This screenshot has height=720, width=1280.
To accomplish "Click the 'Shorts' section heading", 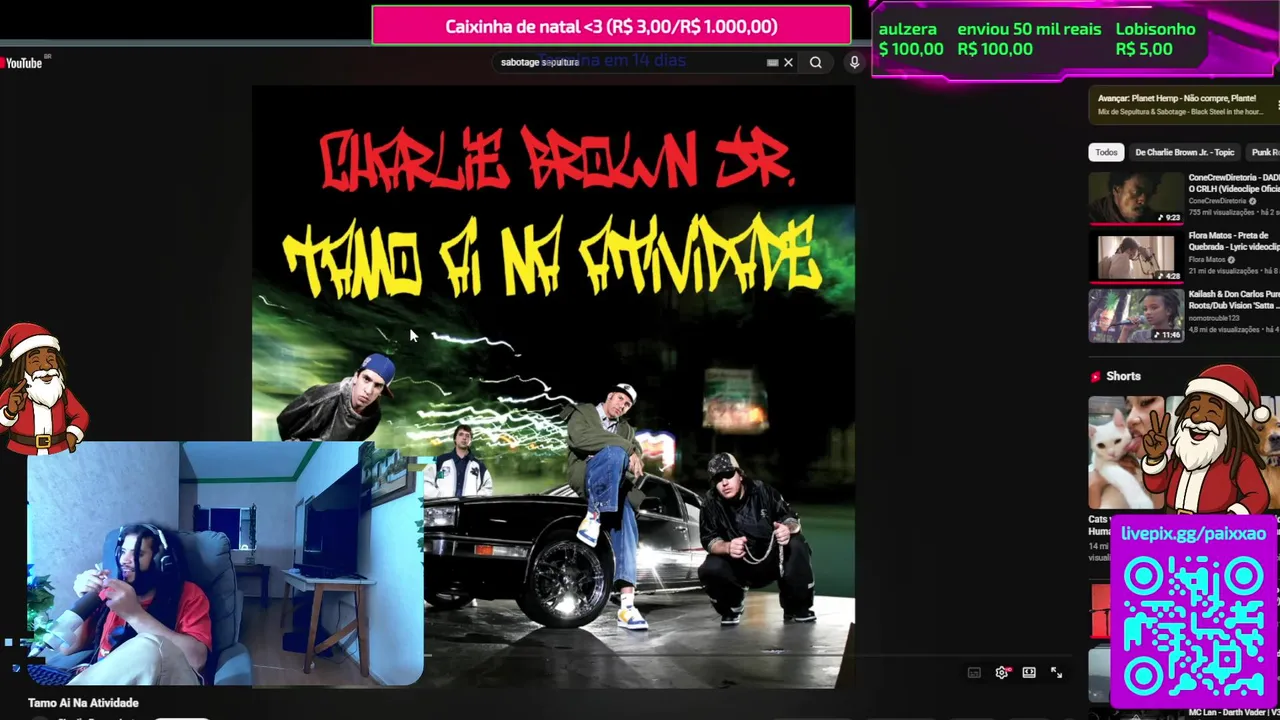I will (1123, 376).
